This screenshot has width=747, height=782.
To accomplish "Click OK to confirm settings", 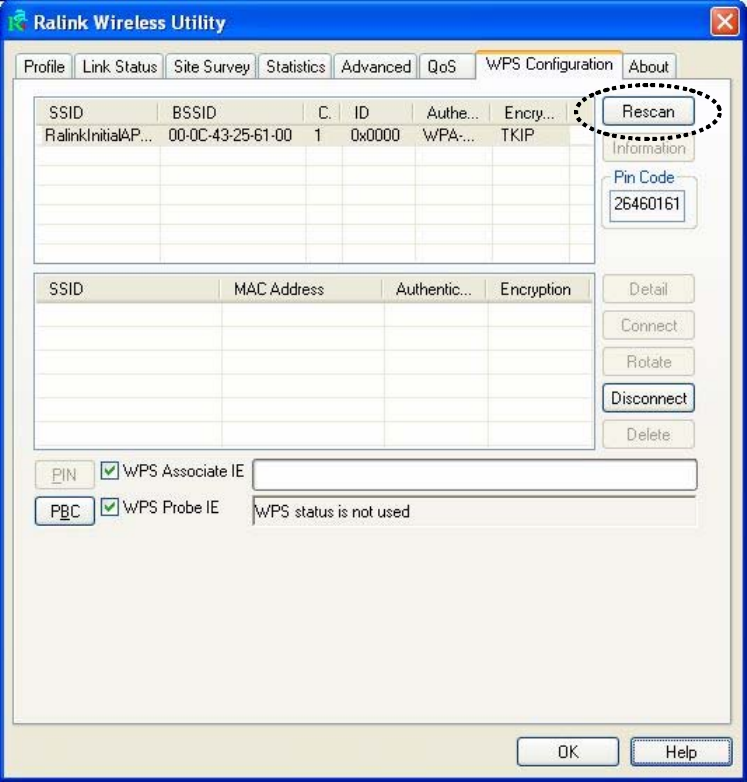I will click(x=568, y=752).
